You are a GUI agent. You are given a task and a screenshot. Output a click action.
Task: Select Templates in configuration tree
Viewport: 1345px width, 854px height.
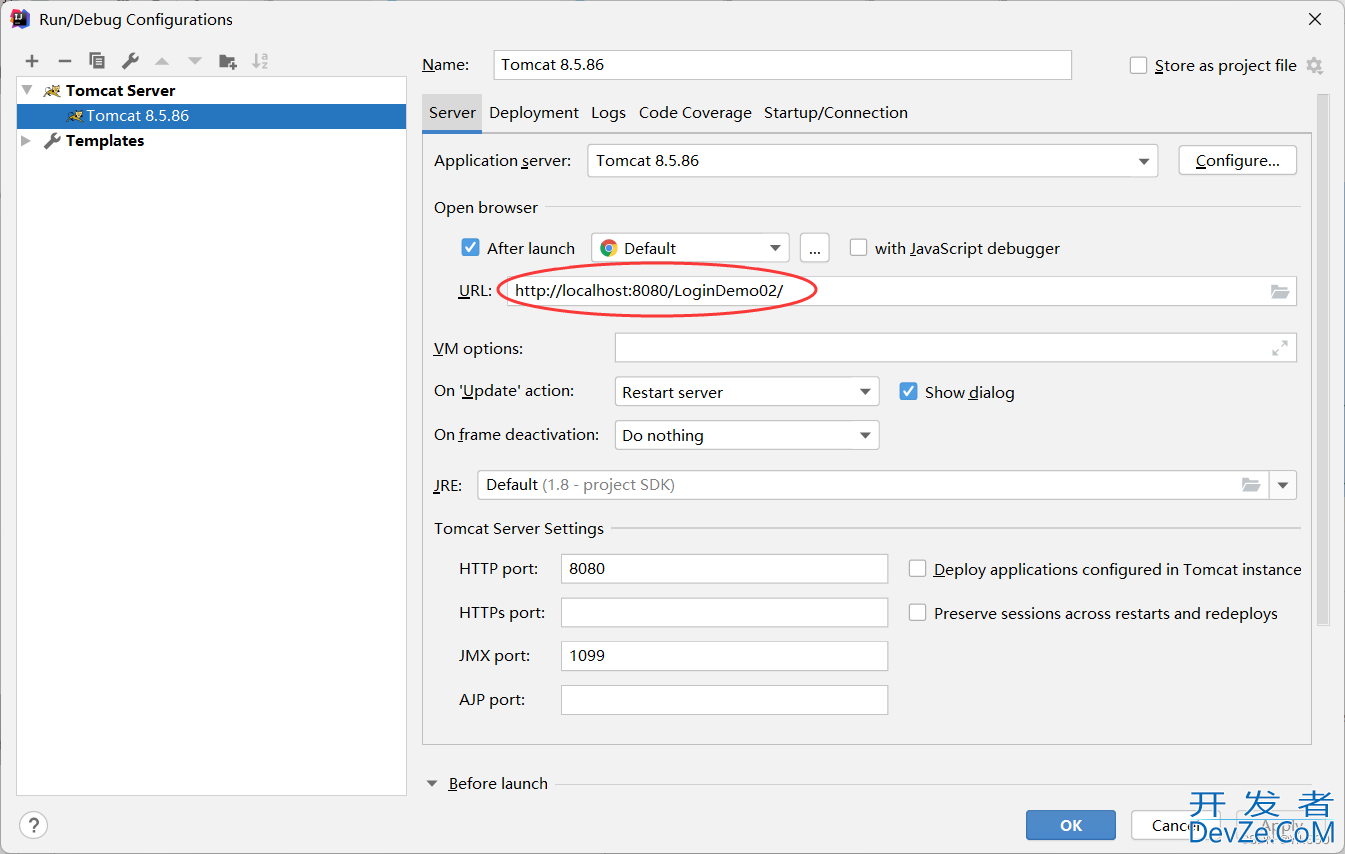click(105, 141)
